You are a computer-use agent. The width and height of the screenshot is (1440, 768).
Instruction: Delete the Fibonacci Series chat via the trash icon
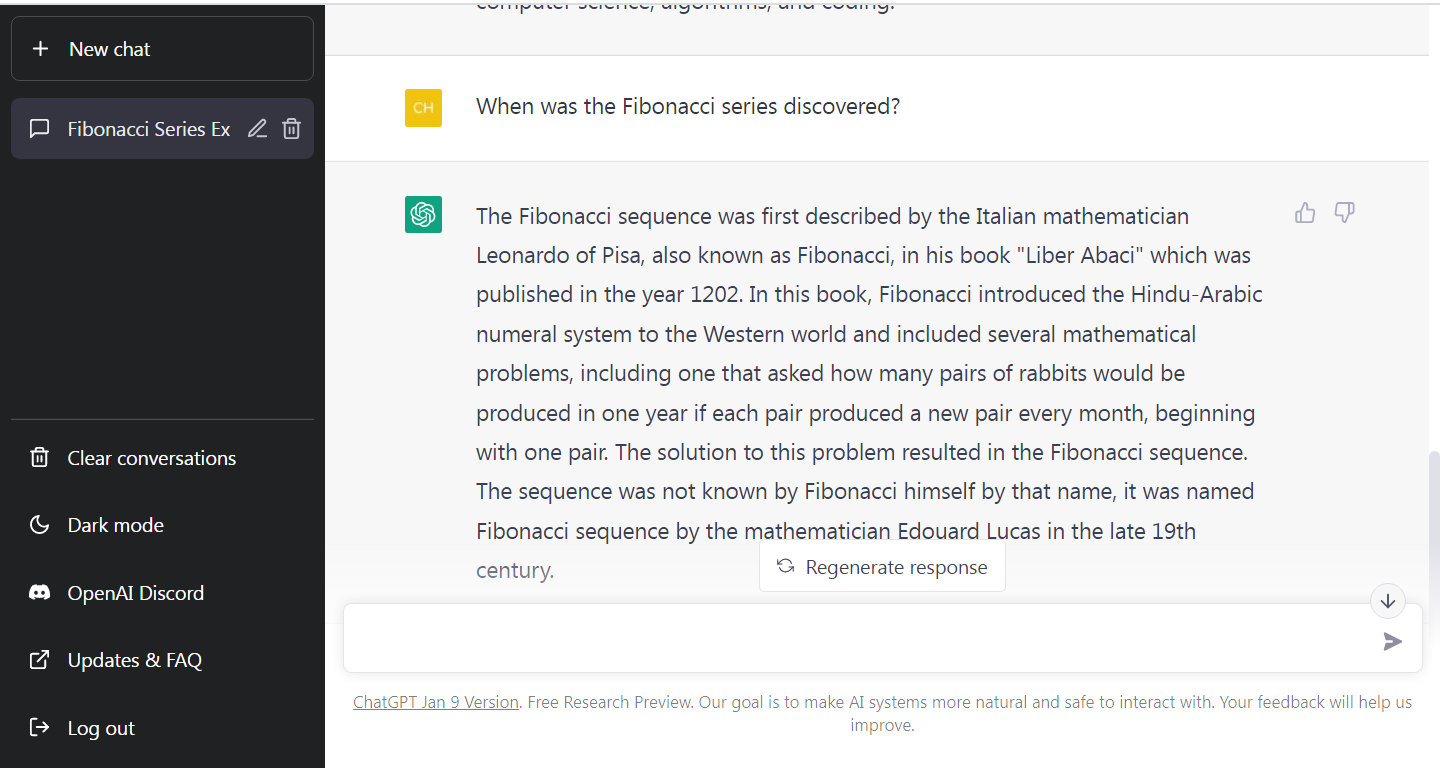coord(291,129)
